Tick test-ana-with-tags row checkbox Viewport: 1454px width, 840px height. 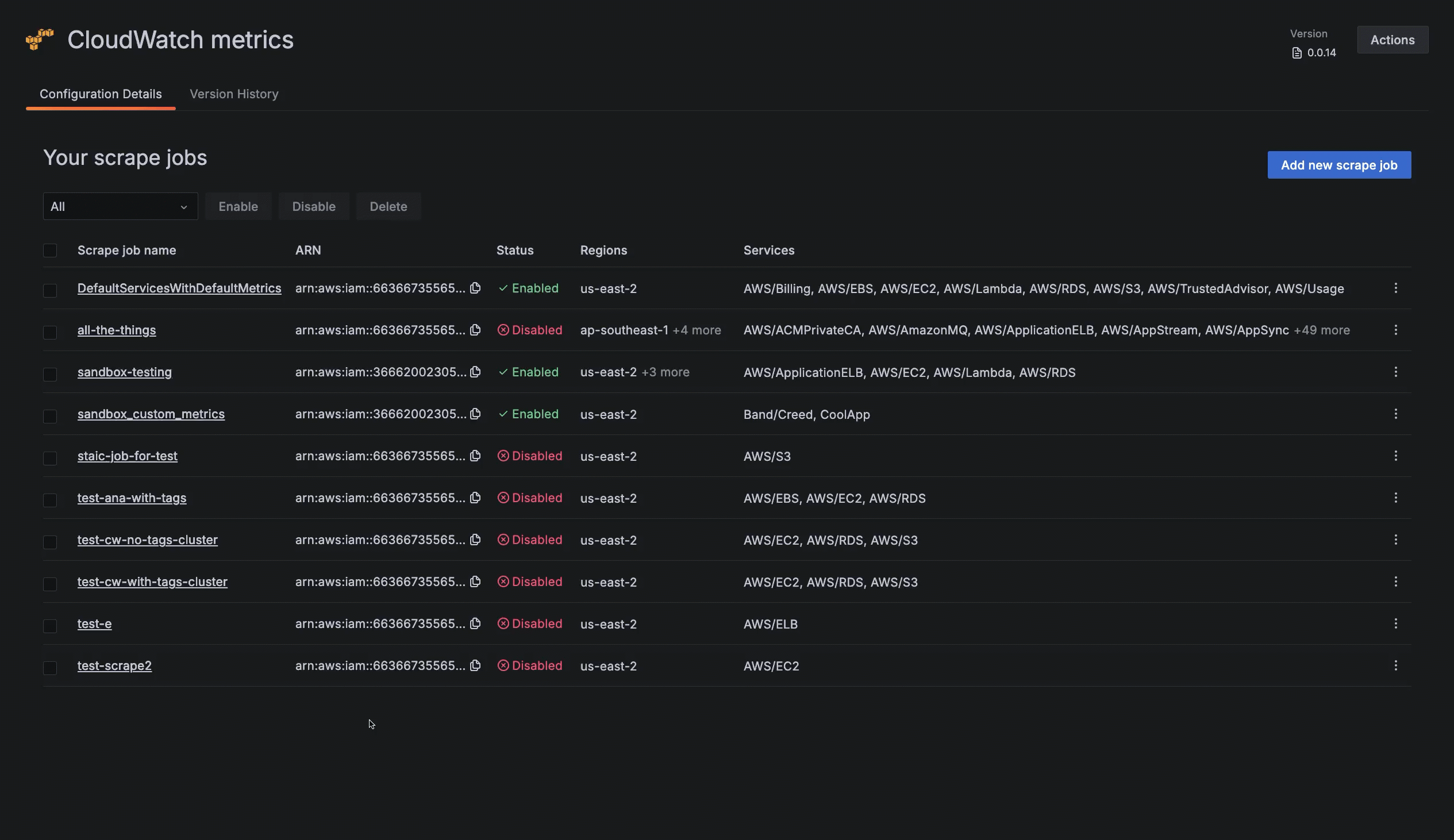(x=50, y=500)
